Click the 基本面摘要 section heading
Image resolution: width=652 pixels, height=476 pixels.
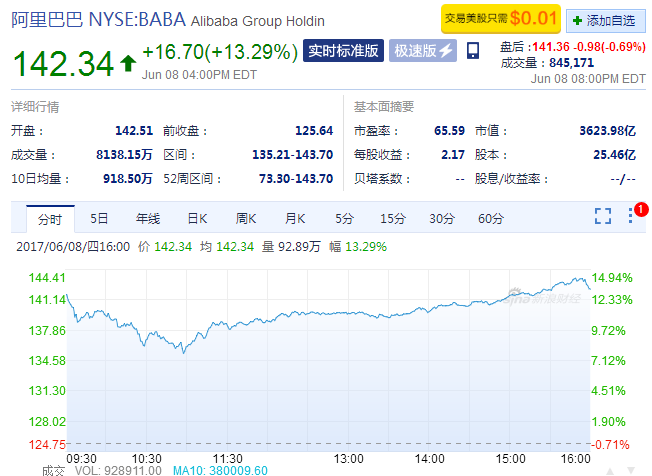pyautogui.click(x=384, y=107)
